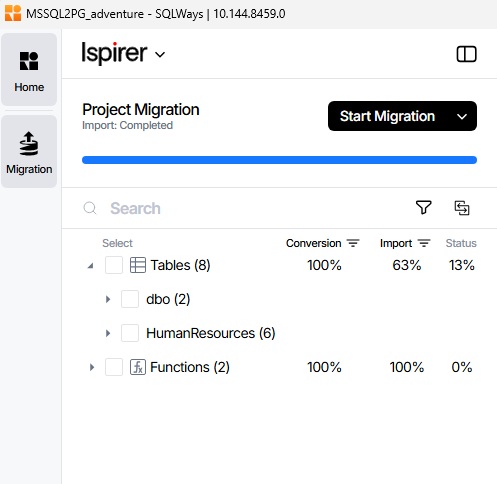Collapse the Tables (8) tree node
497x484 pixels.
tap(90, 266)
